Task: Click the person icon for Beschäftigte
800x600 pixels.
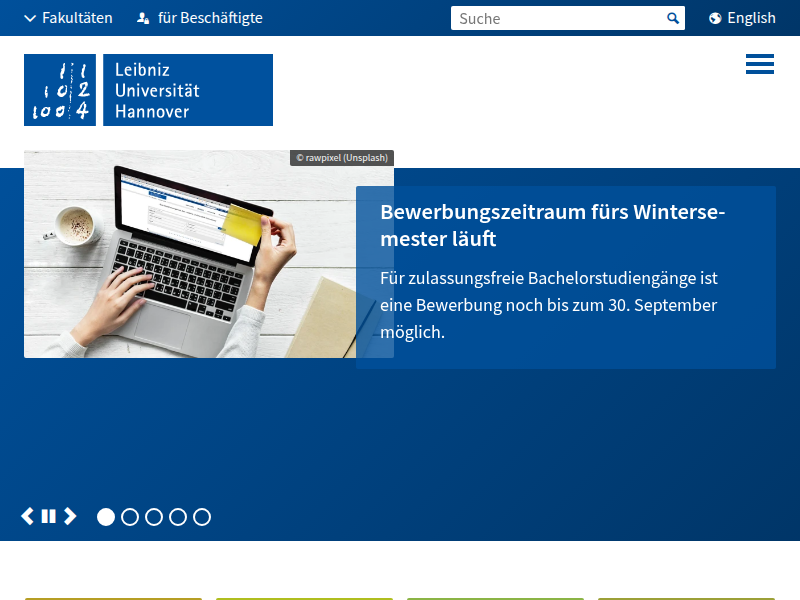Action: [x=143, y=18]
